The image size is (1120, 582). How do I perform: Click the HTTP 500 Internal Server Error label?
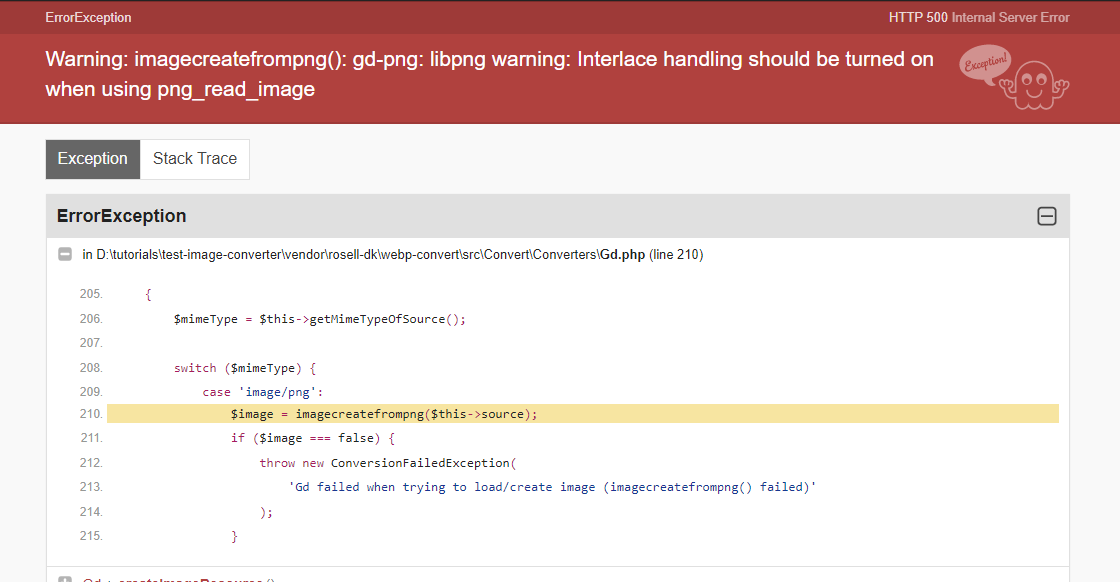pos(978,17)
